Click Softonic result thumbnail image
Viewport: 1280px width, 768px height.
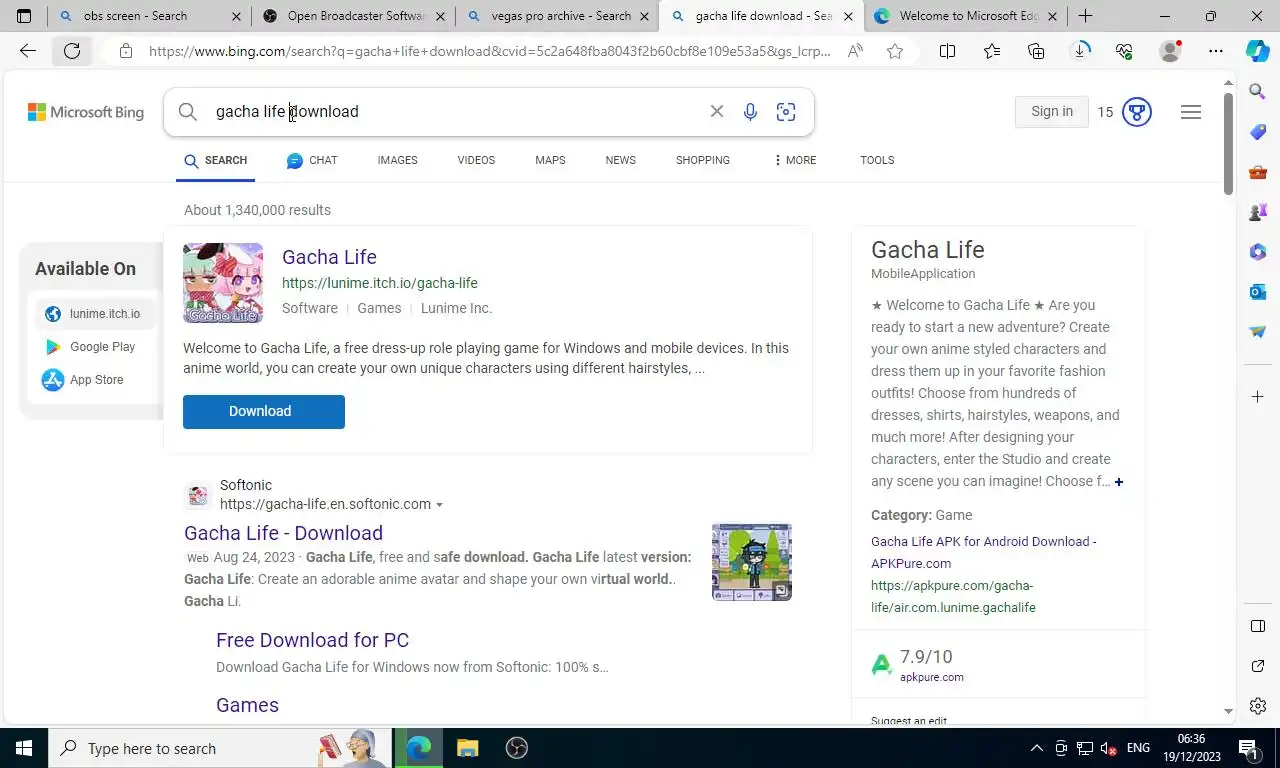pyautogui.click(x=752, y=562)
